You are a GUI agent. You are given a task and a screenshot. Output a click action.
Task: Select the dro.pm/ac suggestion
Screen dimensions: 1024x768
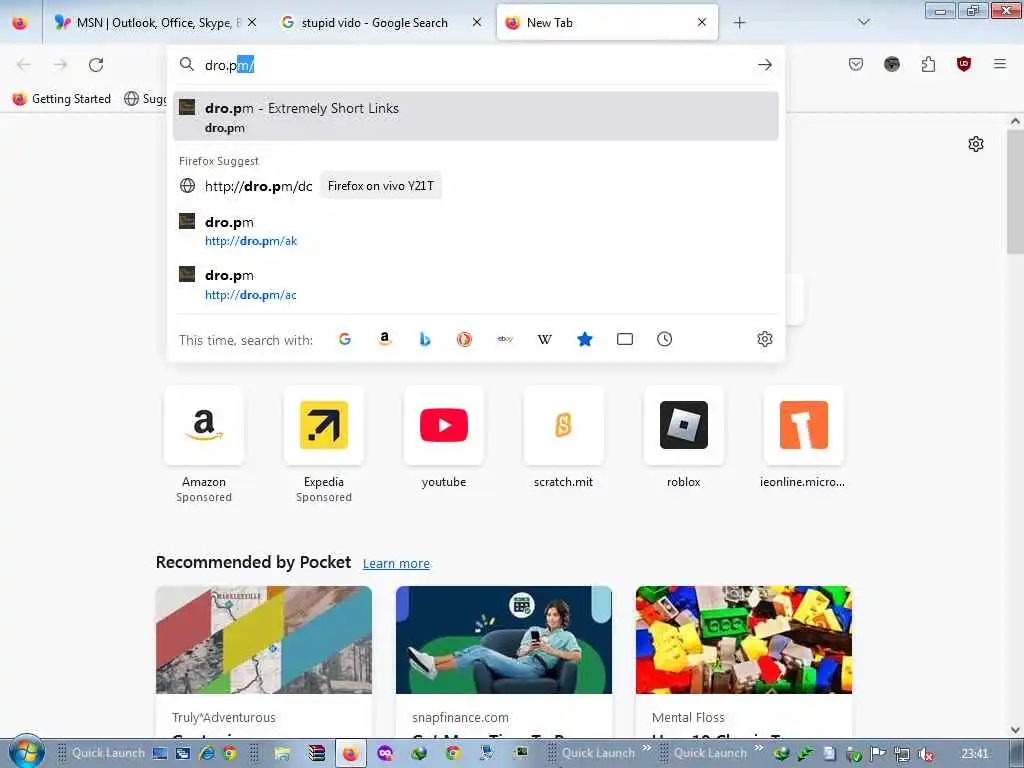[x=475, y=285]
